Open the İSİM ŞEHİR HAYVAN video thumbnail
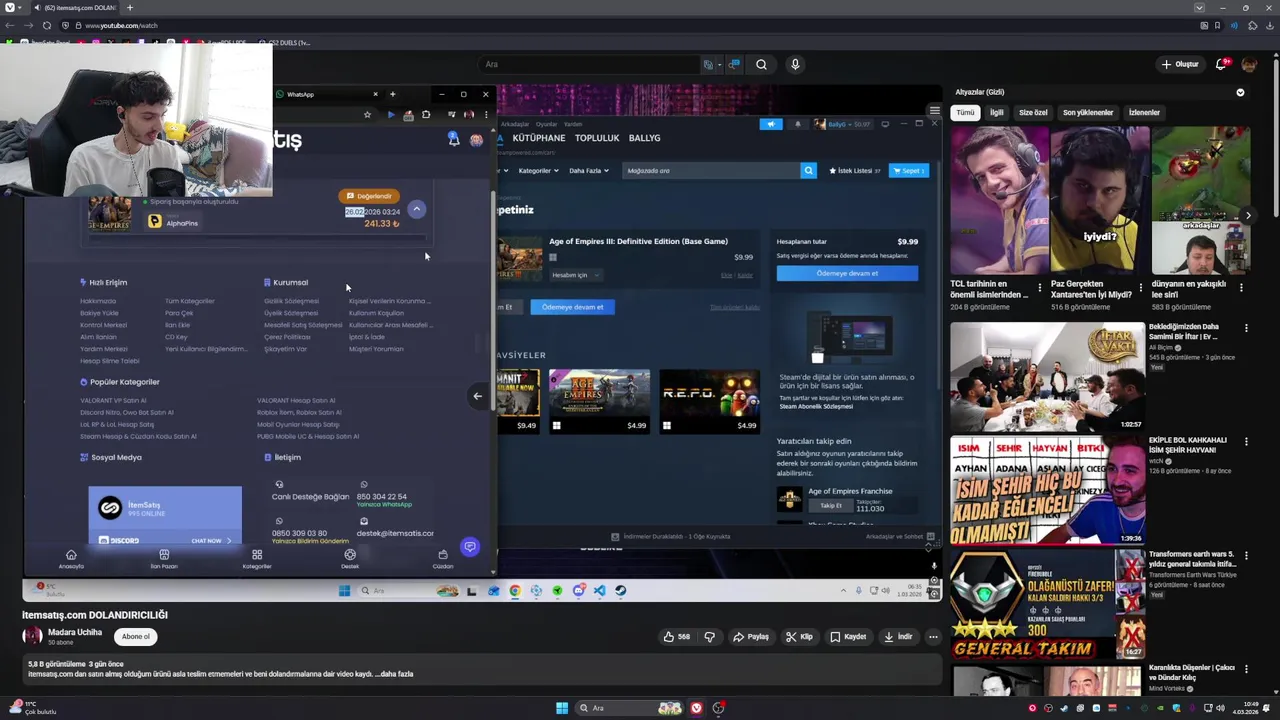This screenshot has height=720, width=1280. 1047,490
